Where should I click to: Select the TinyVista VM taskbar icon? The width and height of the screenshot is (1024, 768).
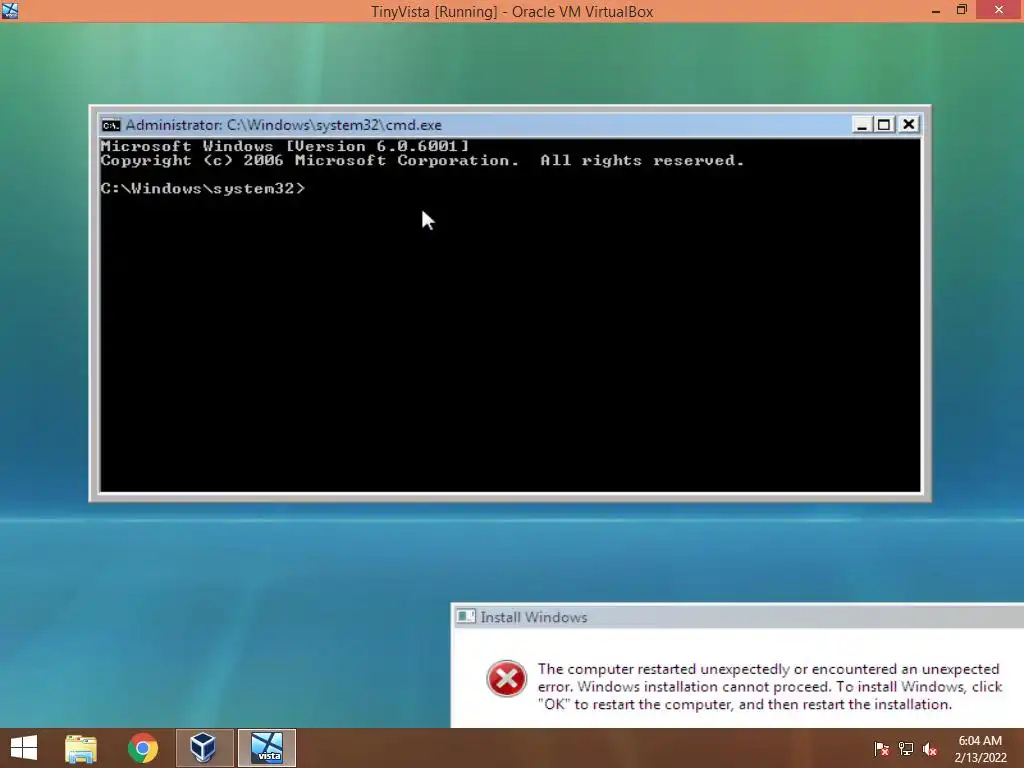click(x=266, y=748)
